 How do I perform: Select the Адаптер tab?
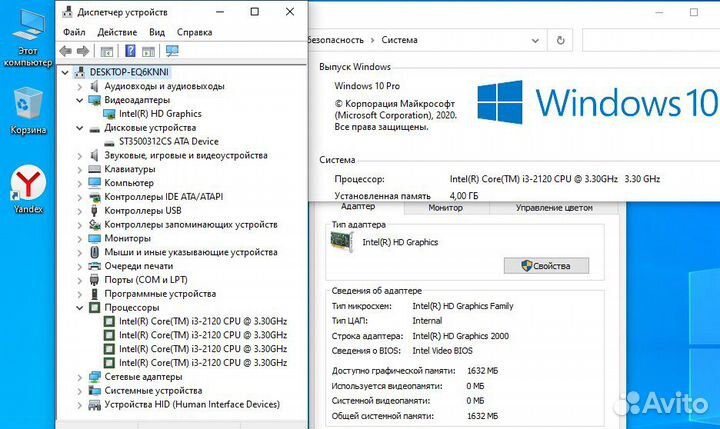click(x=358, y=207)
